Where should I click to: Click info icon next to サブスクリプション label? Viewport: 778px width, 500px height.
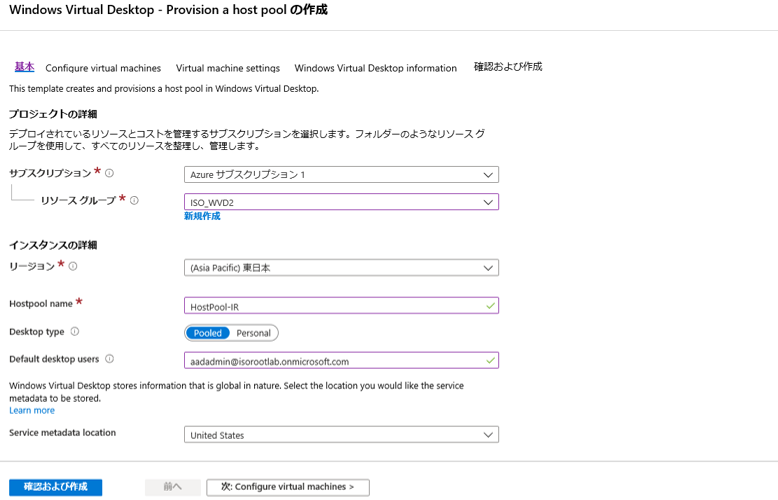pyautogui.click(x=110, y=173)
